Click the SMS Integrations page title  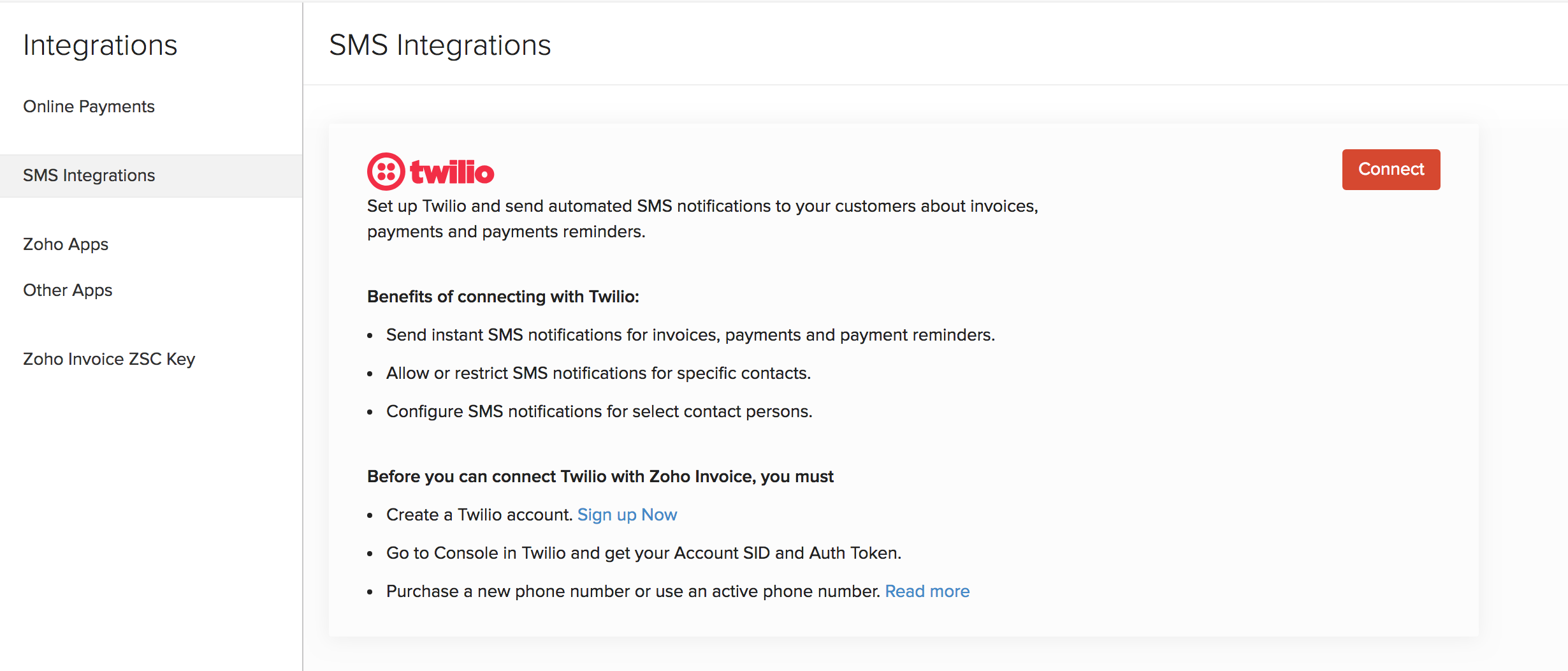[x=440, y=45]
